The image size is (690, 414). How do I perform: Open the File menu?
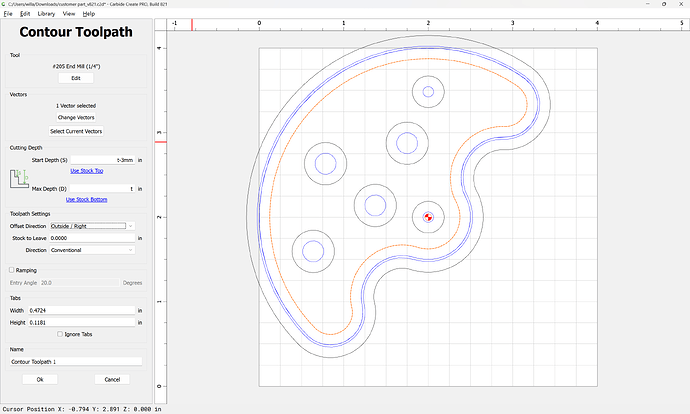(8, 14)
